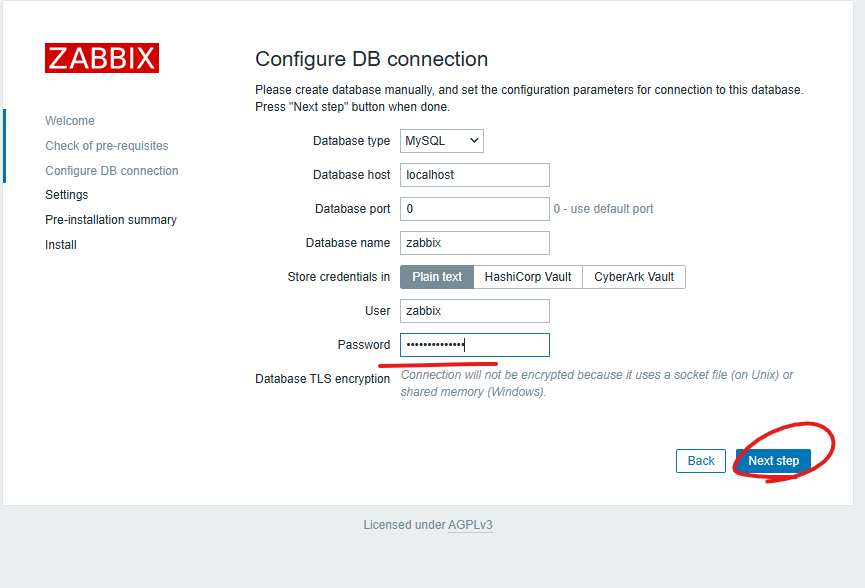Select HashiCorp Vault credential storage

coord(528,277)
